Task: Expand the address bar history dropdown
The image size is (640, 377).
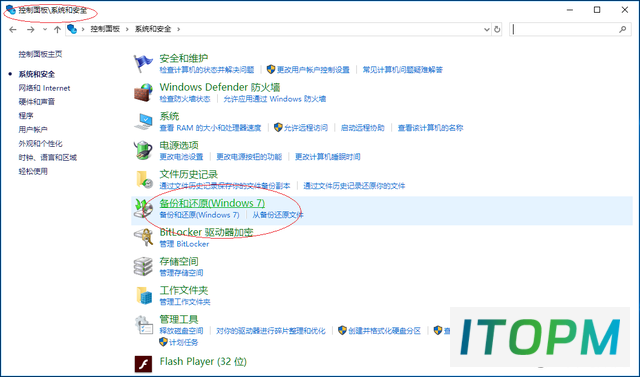Action: pos(487,29)
